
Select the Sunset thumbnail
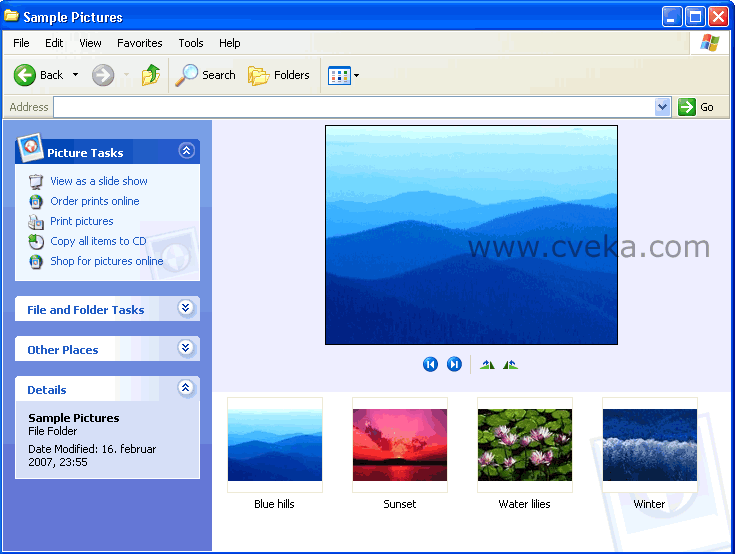pyautogui.click(x=400, y=445)
